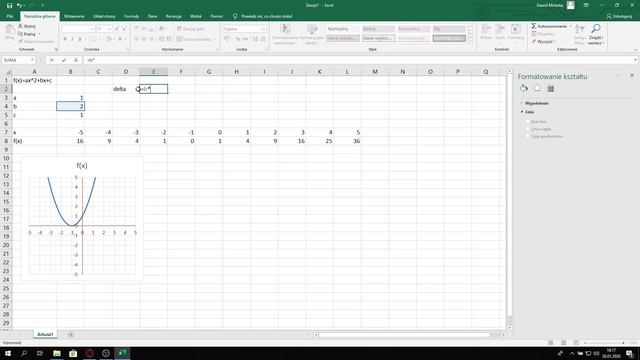Select Linia gradientowa radio option
640x360 pixels.
(x=527, y=136)
